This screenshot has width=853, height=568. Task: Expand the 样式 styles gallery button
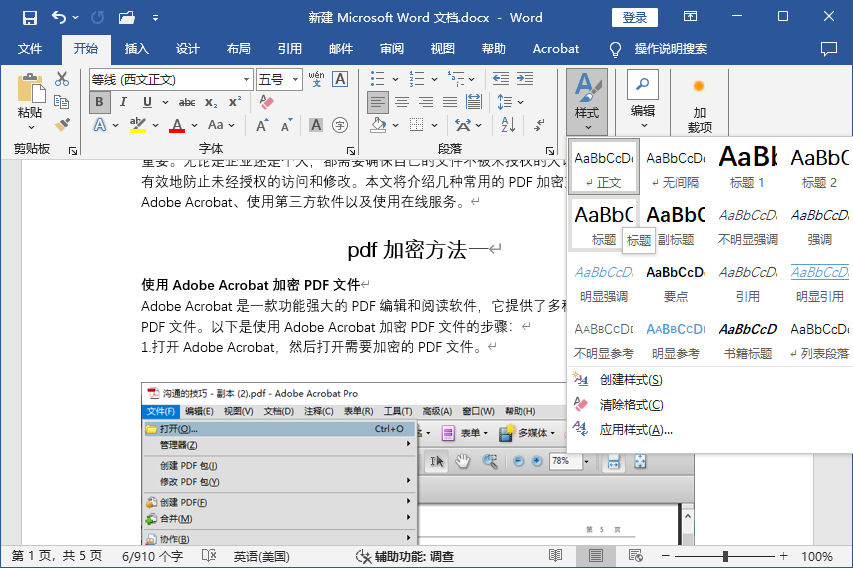[587, 102]
